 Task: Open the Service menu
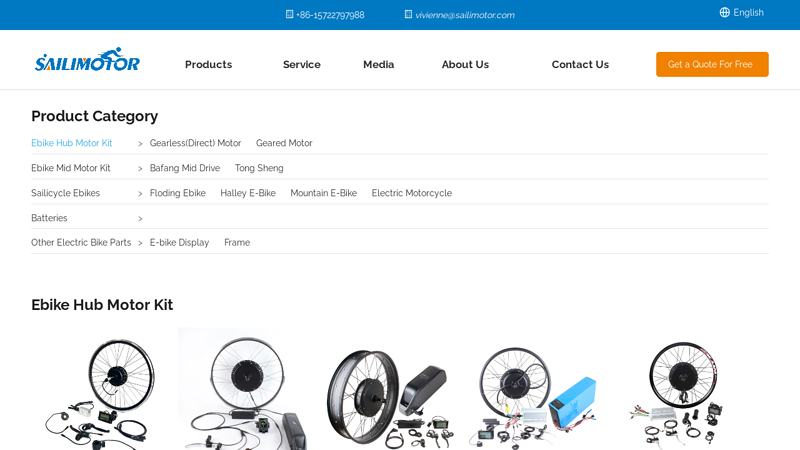point(302,64)
